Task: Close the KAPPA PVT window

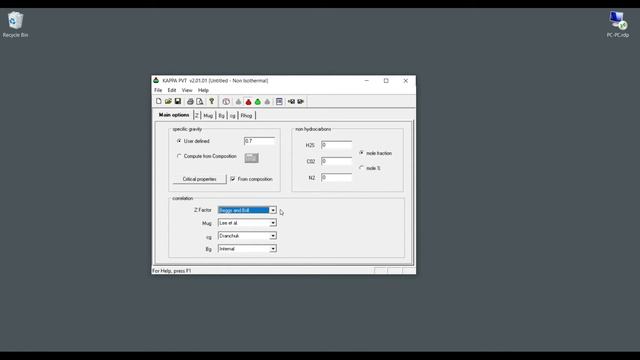Action: (405, 81)
